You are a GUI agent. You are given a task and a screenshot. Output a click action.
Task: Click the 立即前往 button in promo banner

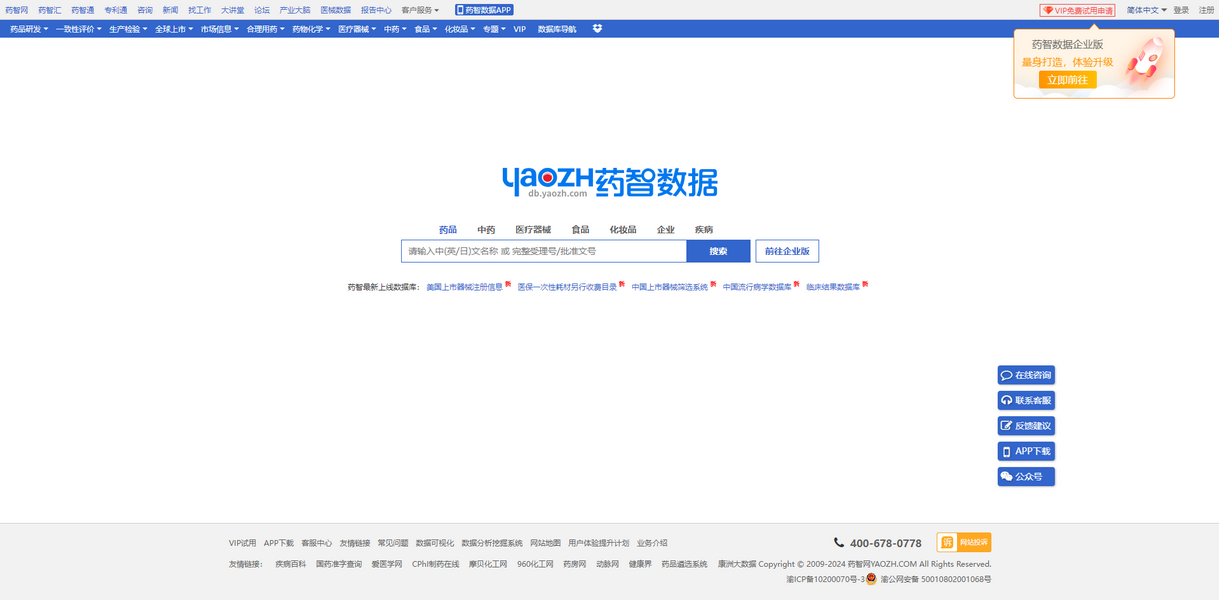pos(1067,80)
